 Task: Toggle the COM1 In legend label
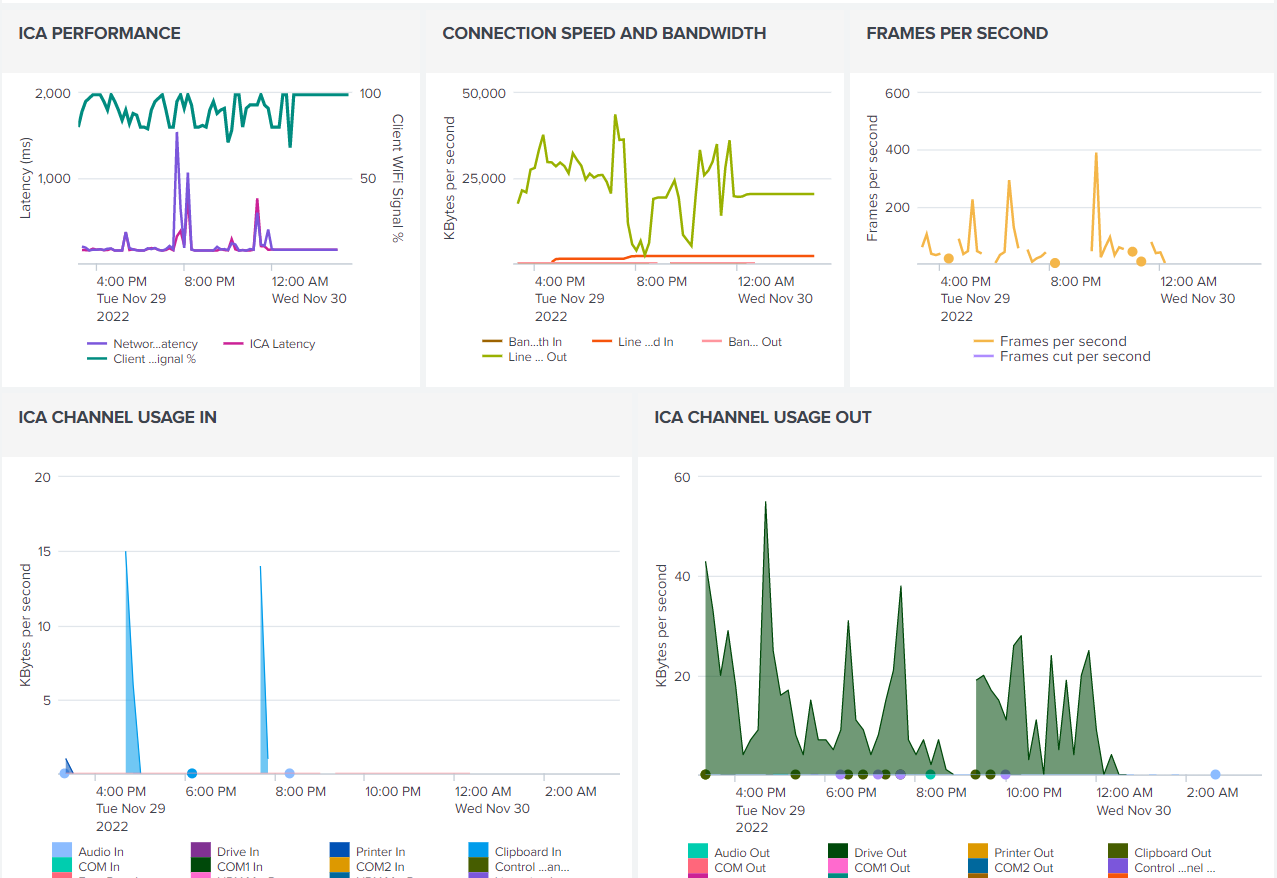tap(239, 867)
